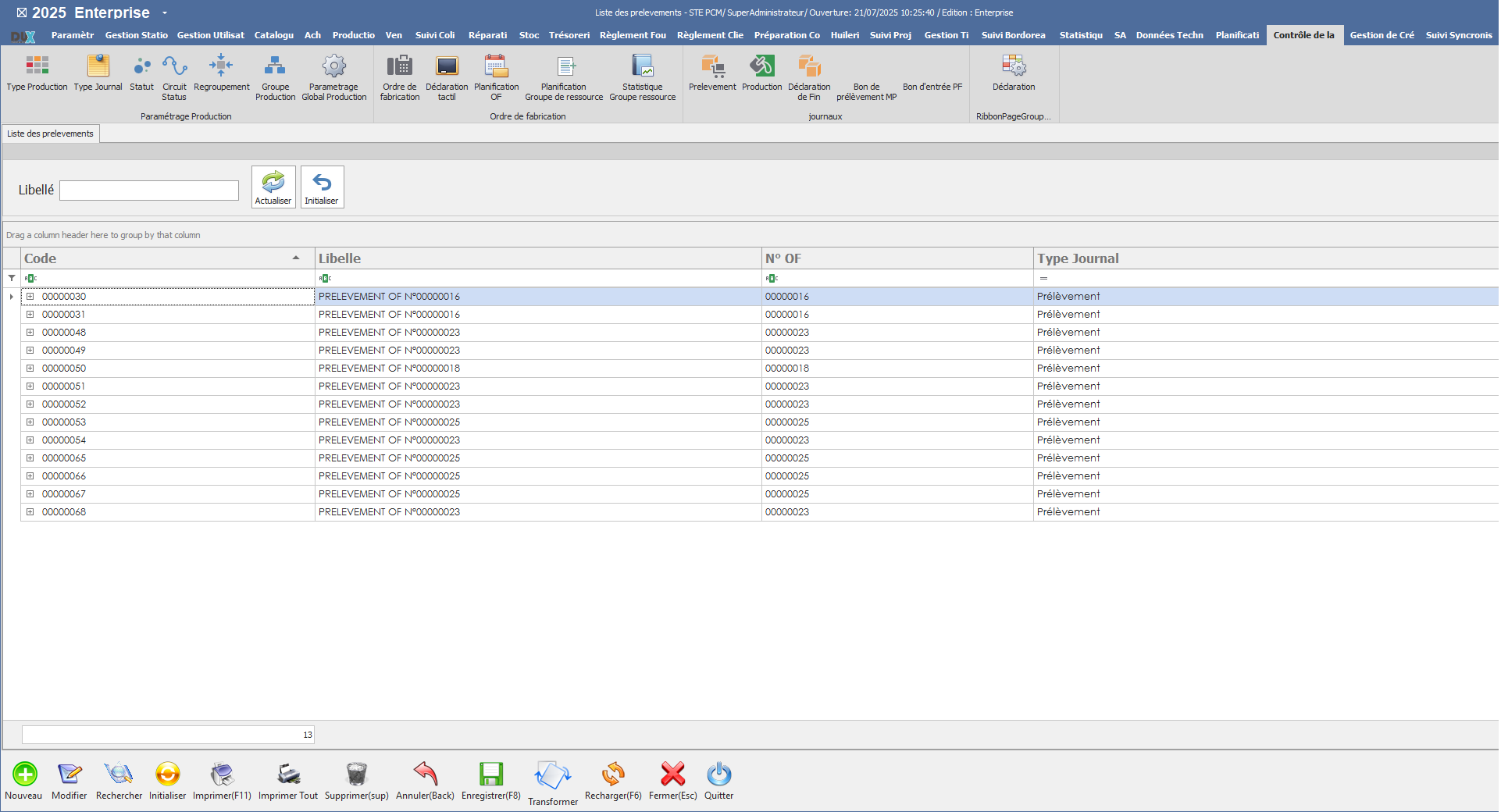
Task: Click the Actualiser button
Action: click(273, 187)
